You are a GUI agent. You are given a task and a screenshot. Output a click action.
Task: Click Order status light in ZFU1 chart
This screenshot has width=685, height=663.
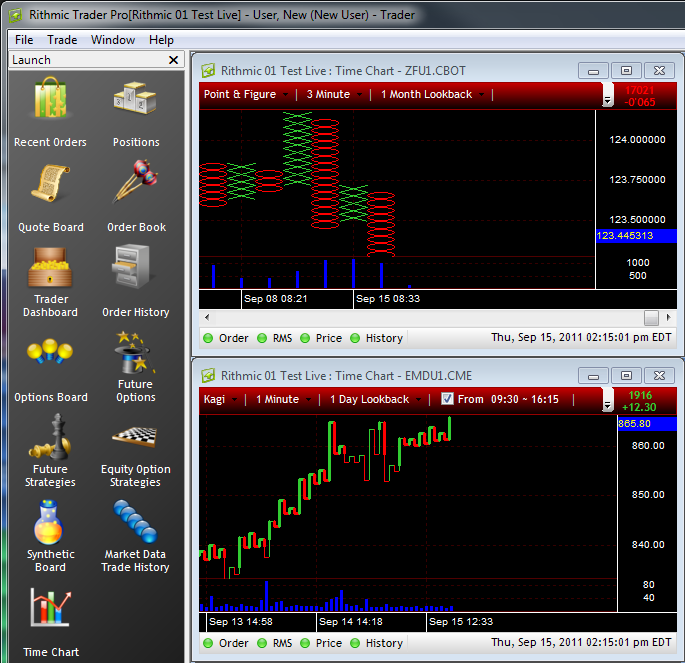[x=208, y=338]
